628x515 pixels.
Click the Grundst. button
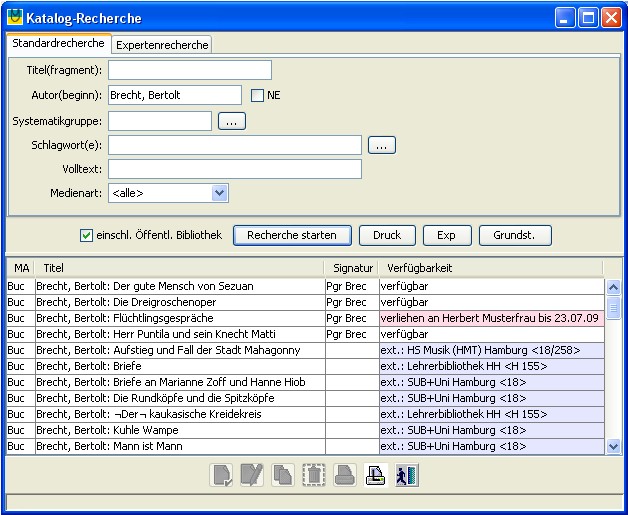[x=515, y=235]
